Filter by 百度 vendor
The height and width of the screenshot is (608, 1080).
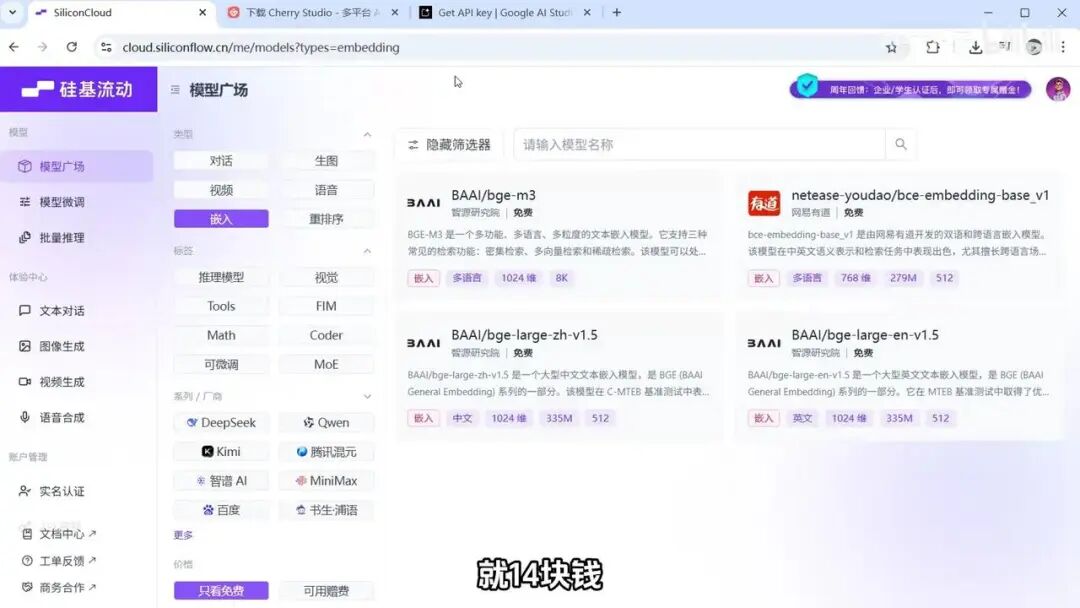221,510
